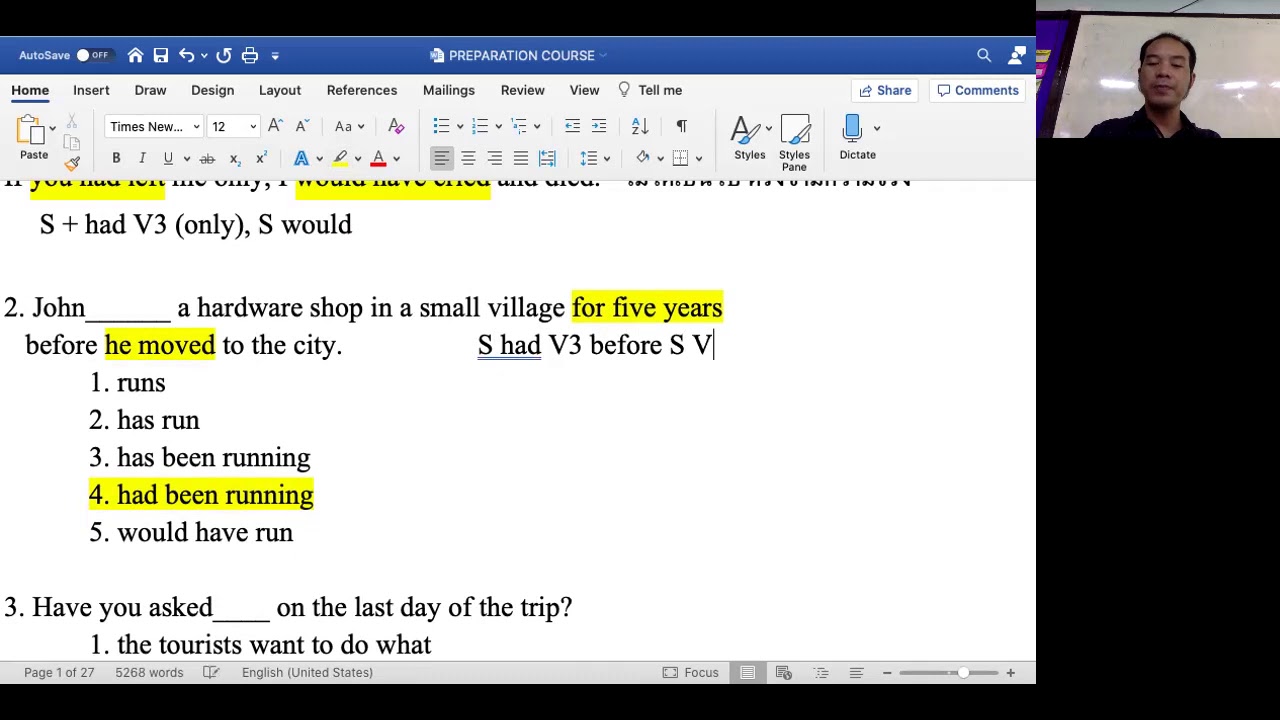Toggle Underline formatting
The image size is (1280, 720).
[168, 159]
